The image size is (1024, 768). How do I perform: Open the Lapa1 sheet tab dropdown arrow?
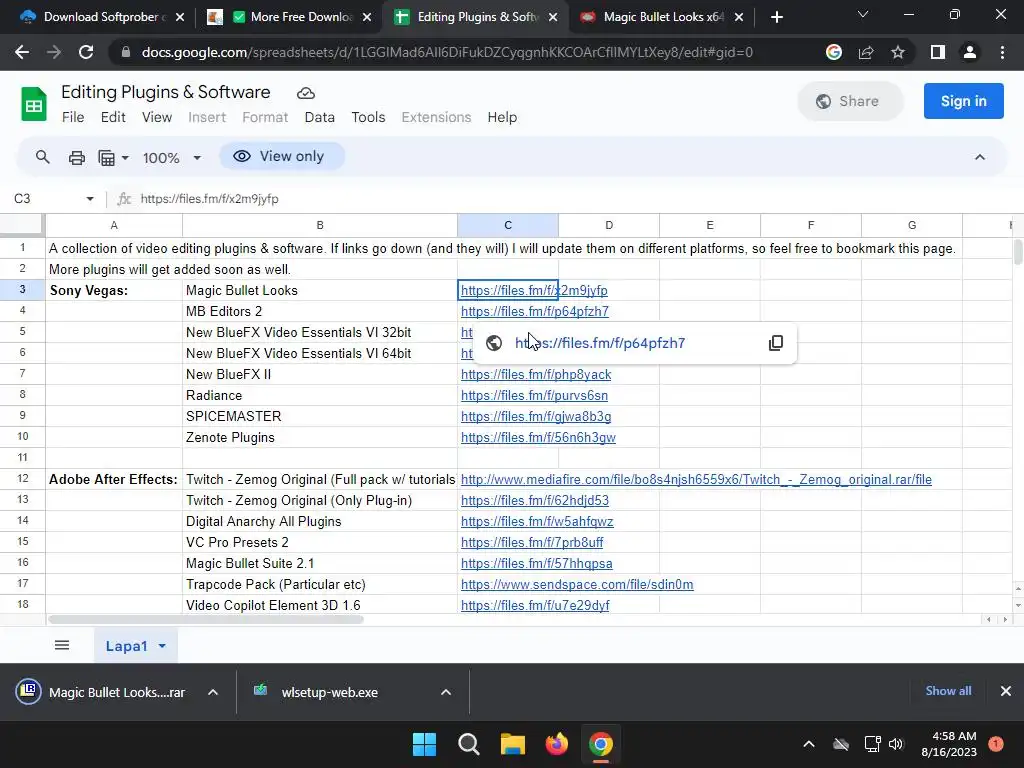click(162, 646)
